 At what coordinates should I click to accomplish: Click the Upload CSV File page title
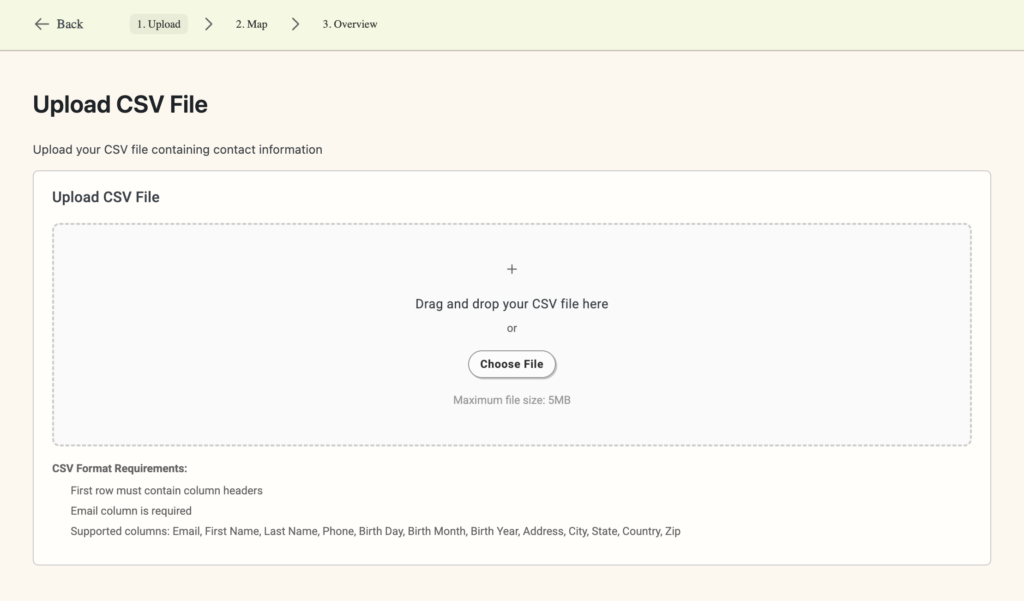pyautogui.click(x=120, y=104)
